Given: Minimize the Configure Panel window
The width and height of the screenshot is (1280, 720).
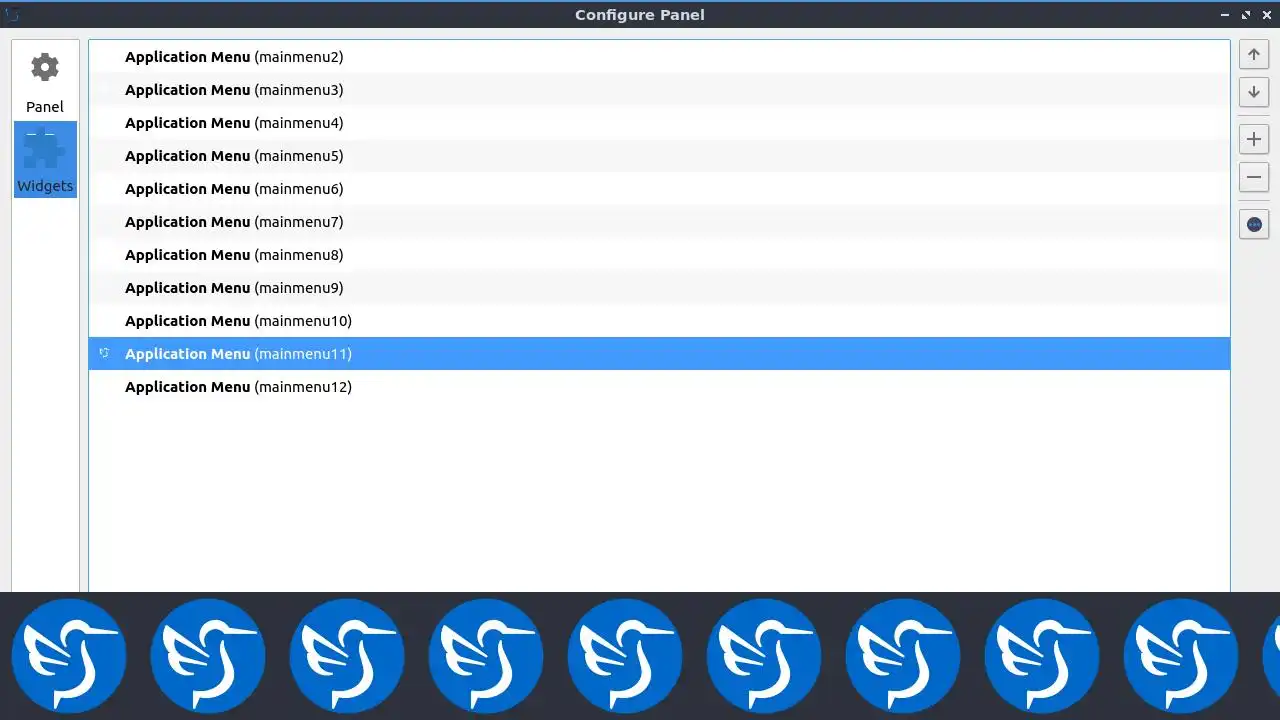Looking at the screenshot, I should (x=1226, y=15).
